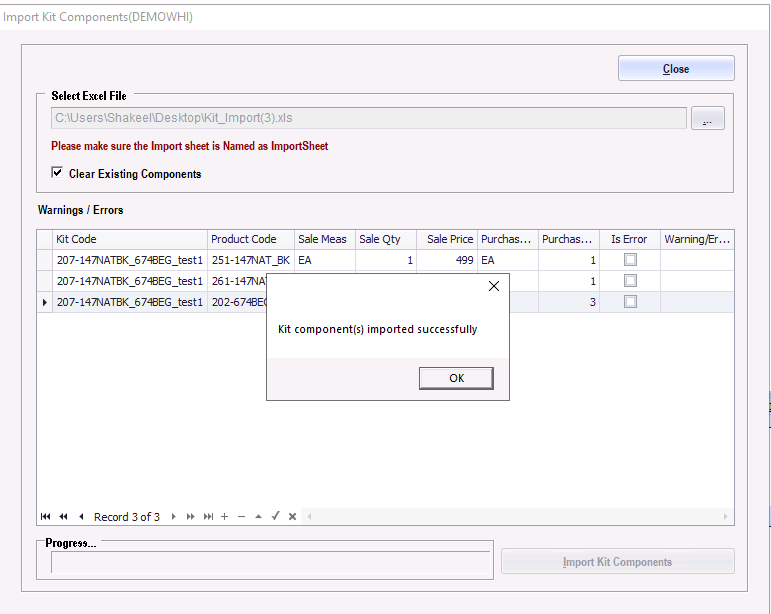Open file browser with ellipsis button
Image resolution: width=771 pixels, height=614 pixels.
coord(707,119)
